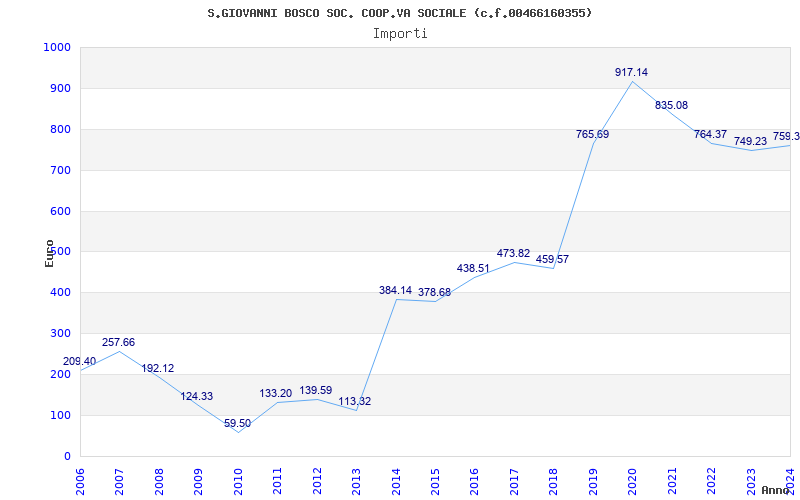800x500 pixels.
Task: Click the 2009 year label
Action: click(x=198, y=481)
